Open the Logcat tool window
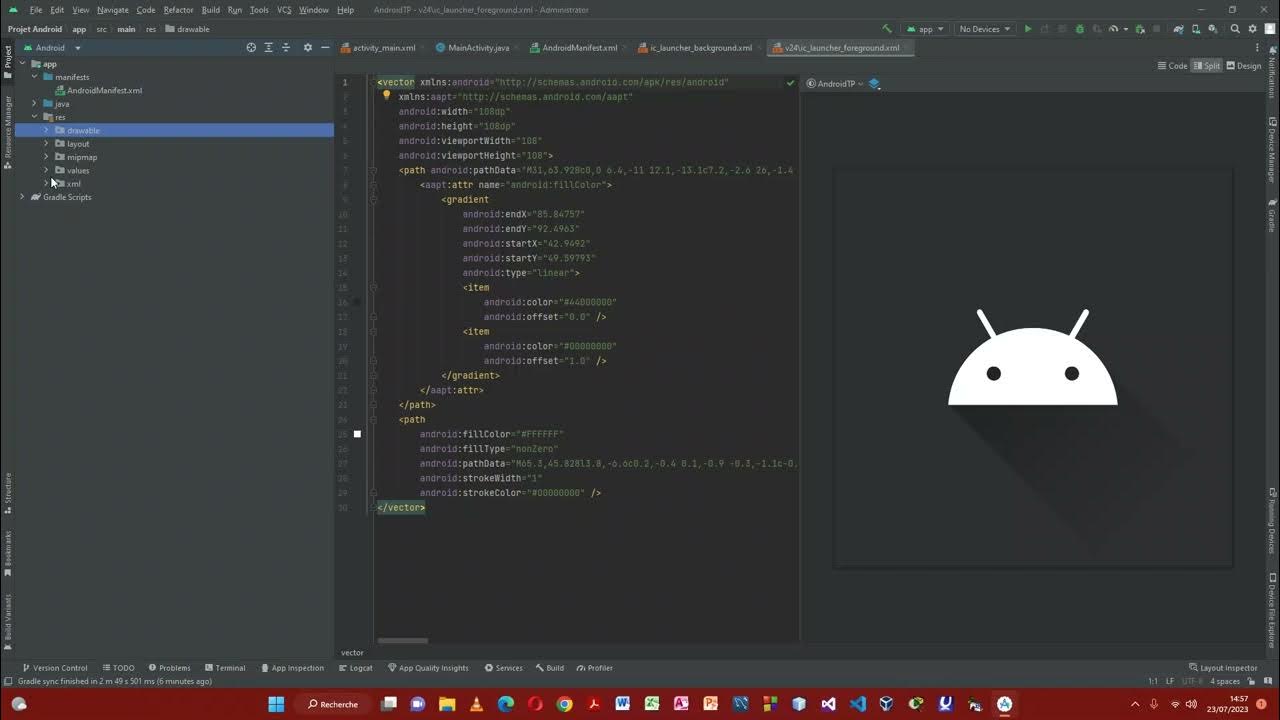 [356, 668]
